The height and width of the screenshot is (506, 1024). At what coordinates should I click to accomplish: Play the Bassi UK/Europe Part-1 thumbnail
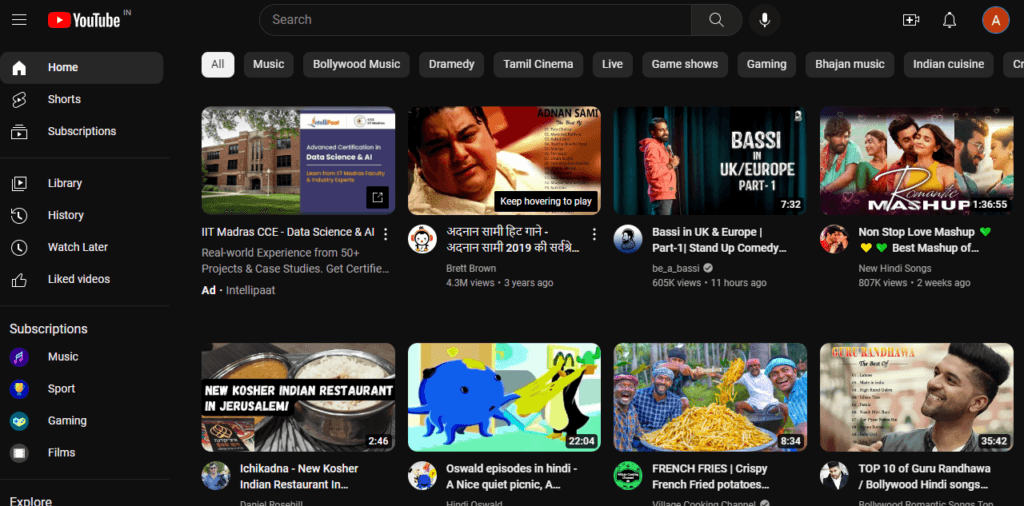click(710, 161)
